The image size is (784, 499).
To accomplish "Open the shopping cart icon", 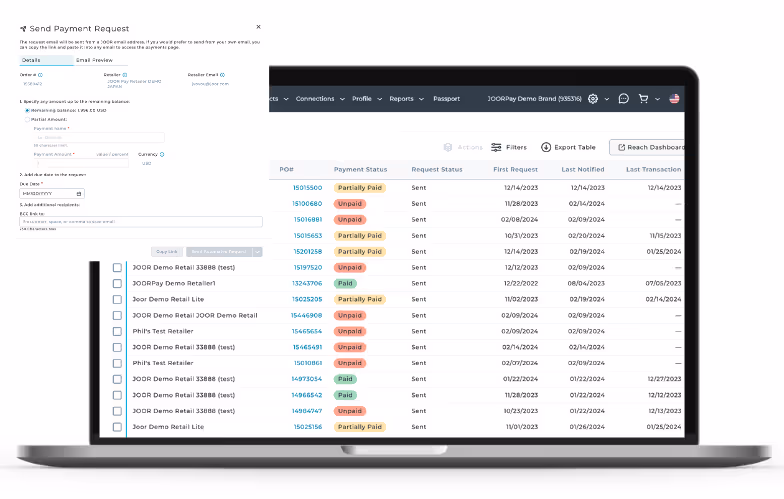I will 644,98.
